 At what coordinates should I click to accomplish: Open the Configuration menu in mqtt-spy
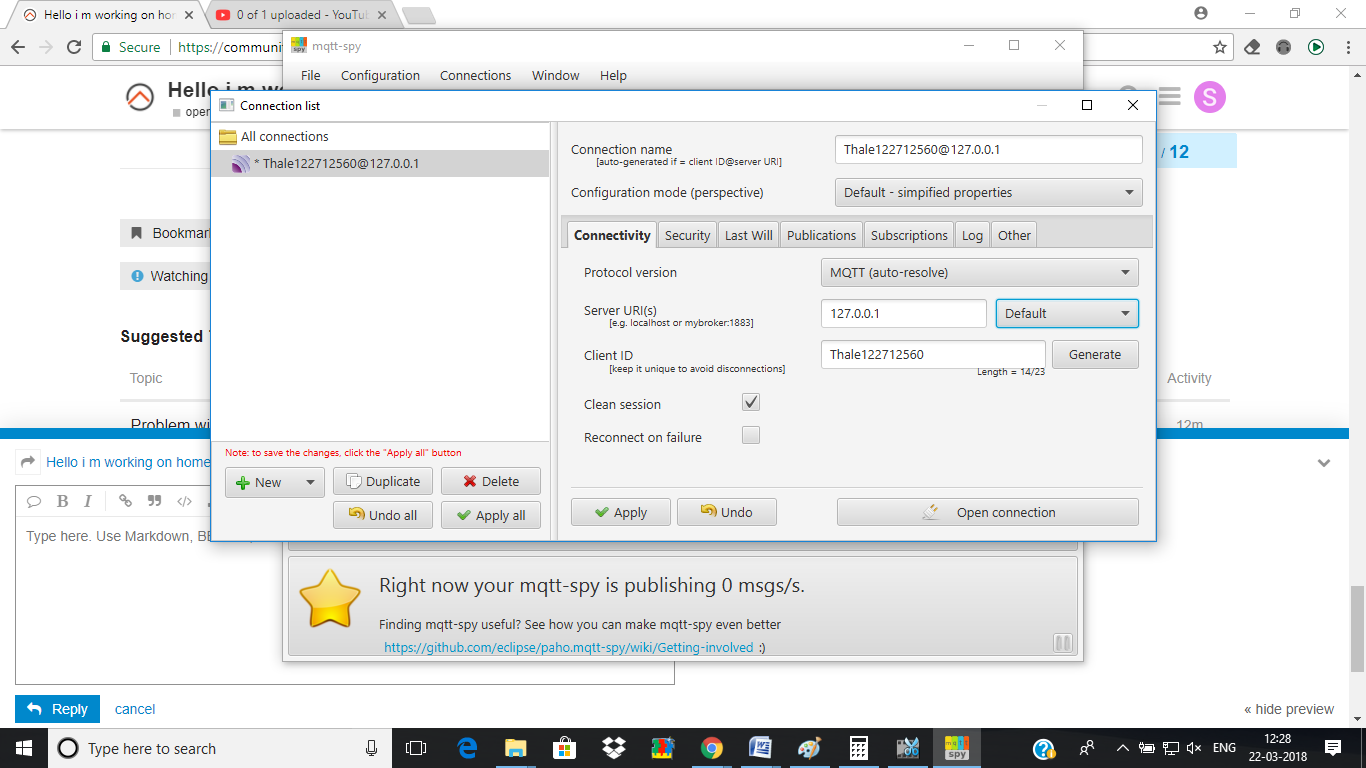(380, 75)
